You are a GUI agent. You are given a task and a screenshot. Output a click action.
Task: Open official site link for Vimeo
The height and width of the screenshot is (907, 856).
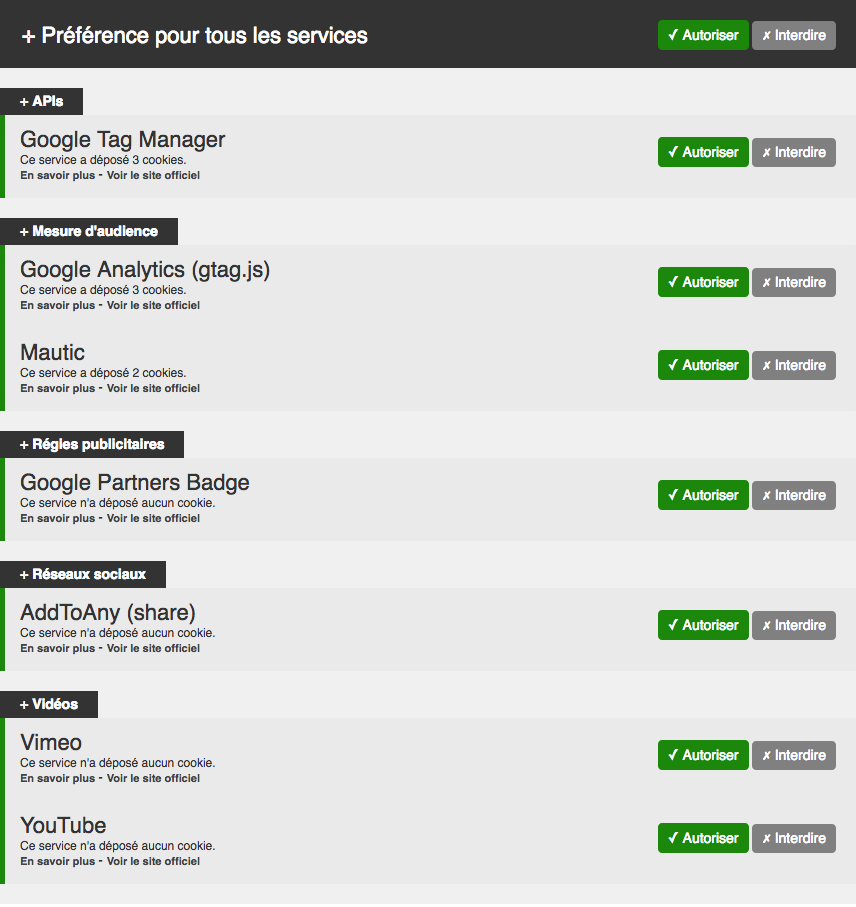(153, 779)
